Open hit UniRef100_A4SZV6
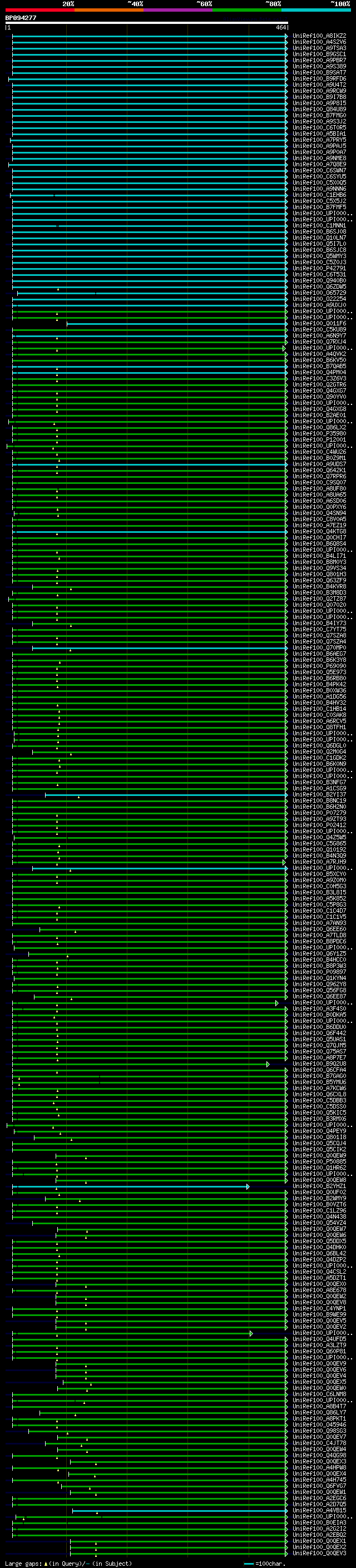 pyautogui.click(x=319, y=42)
